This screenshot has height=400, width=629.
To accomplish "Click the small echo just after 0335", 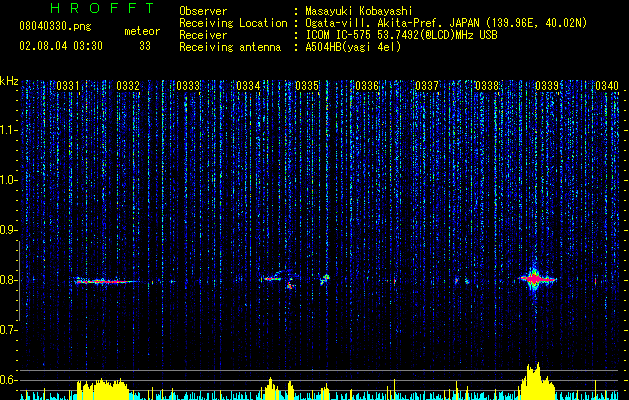I will click(324, 279).
